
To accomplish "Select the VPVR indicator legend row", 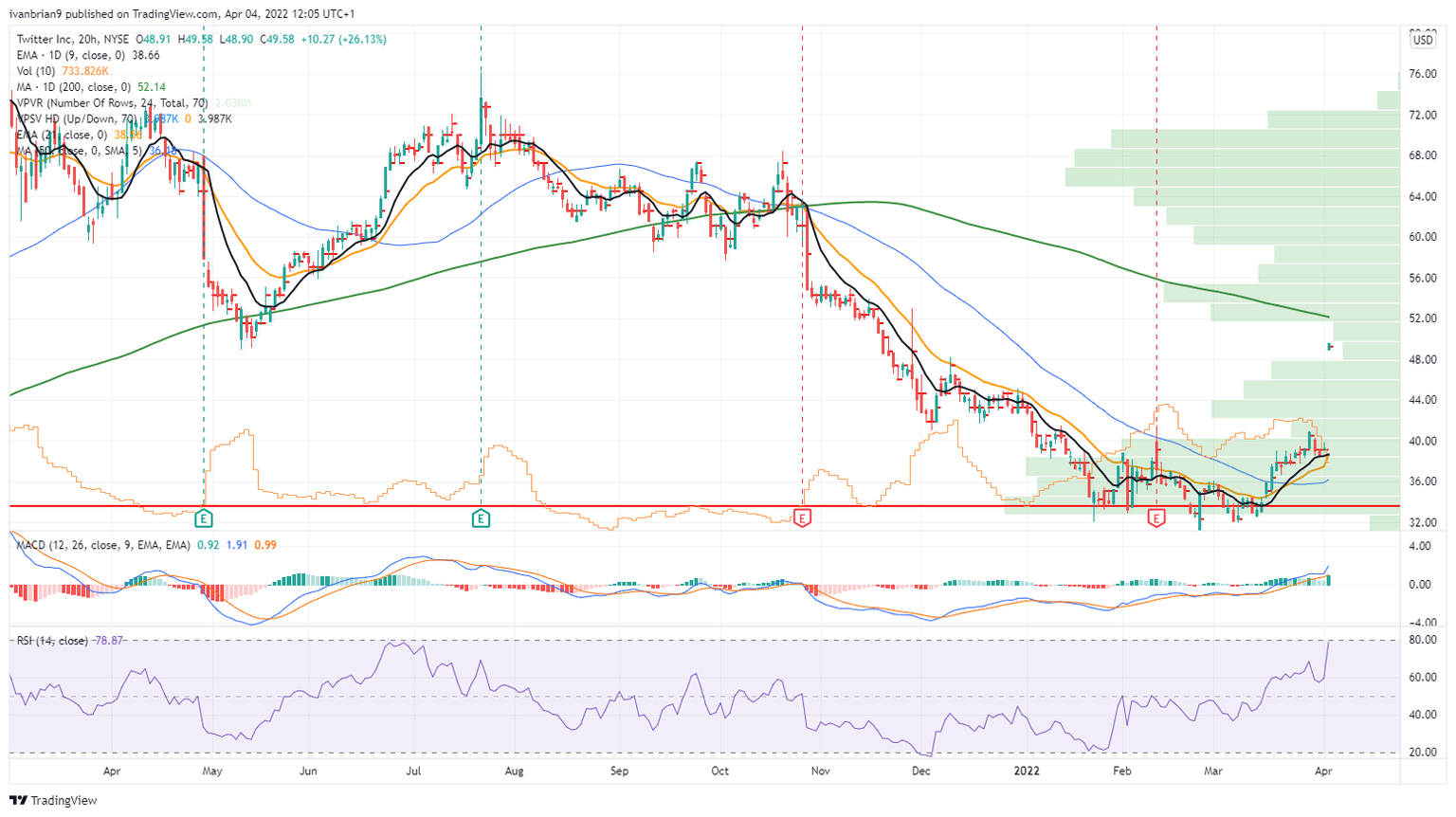I will pyautogui.click(x=112, y=103).
